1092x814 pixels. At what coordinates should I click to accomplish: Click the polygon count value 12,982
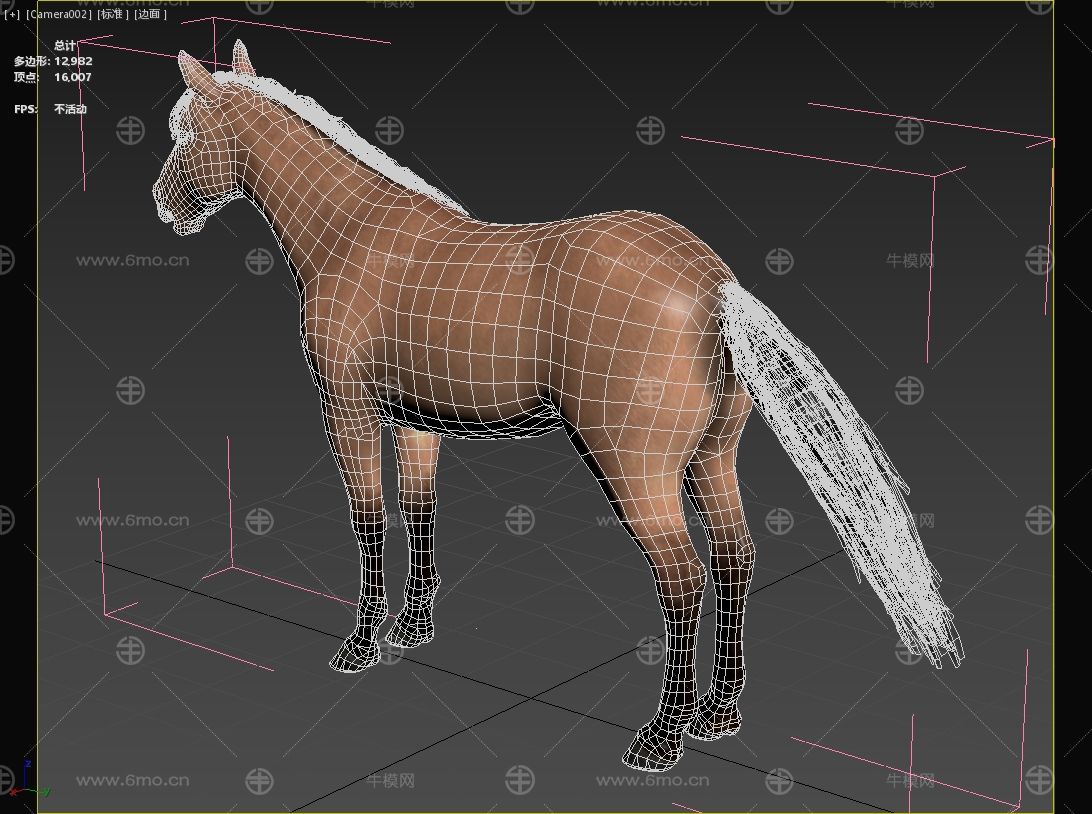(73, 61)
